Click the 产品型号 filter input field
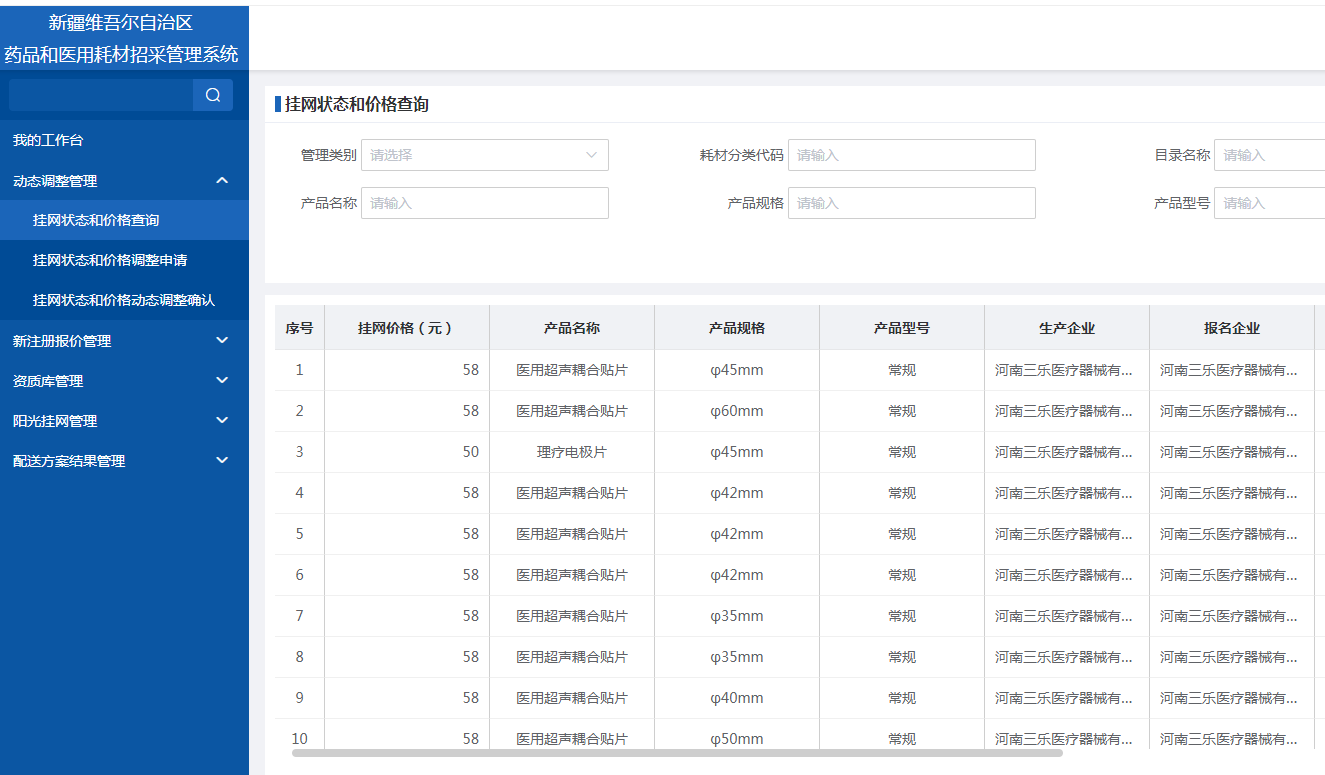The height and width of the screenshot is (775, 1325). pyautogui.click(x=1269, y=203)
